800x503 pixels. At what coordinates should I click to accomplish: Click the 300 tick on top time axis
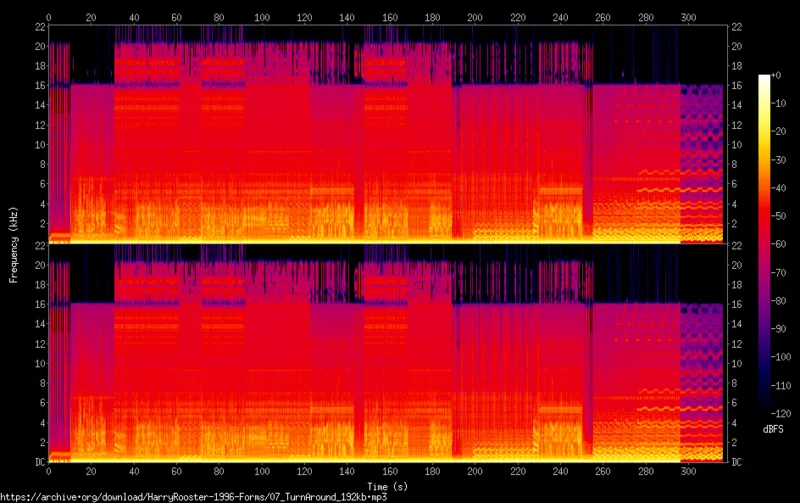pyautogui.click(x=687, y=18)
